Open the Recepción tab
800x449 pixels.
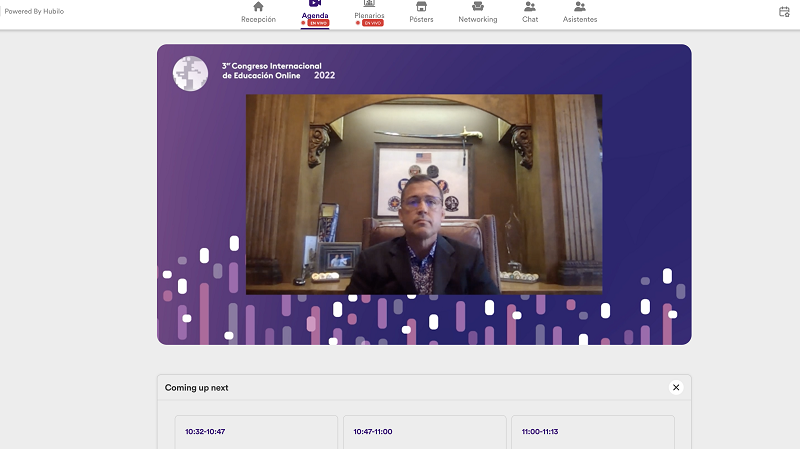(258, 13)
